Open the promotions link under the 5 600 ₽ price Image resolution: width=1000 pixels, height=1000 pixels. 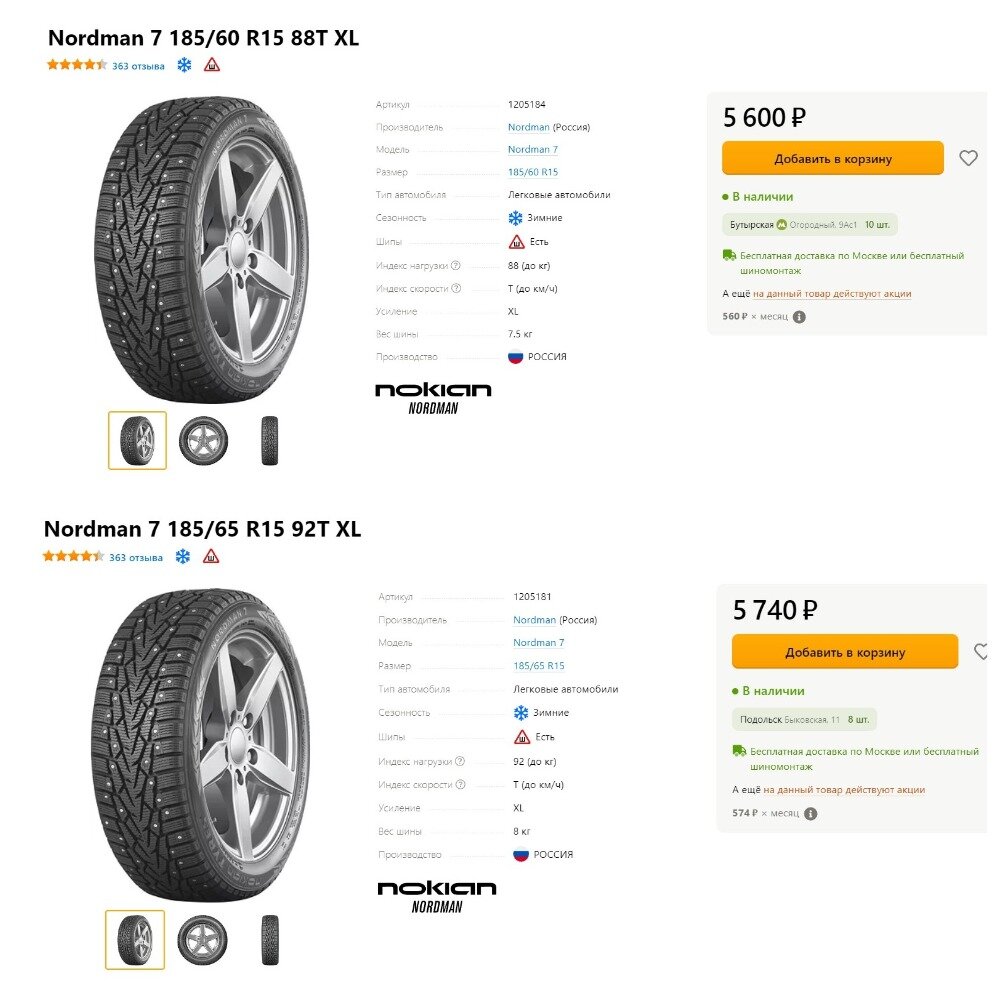coord(832,294)
